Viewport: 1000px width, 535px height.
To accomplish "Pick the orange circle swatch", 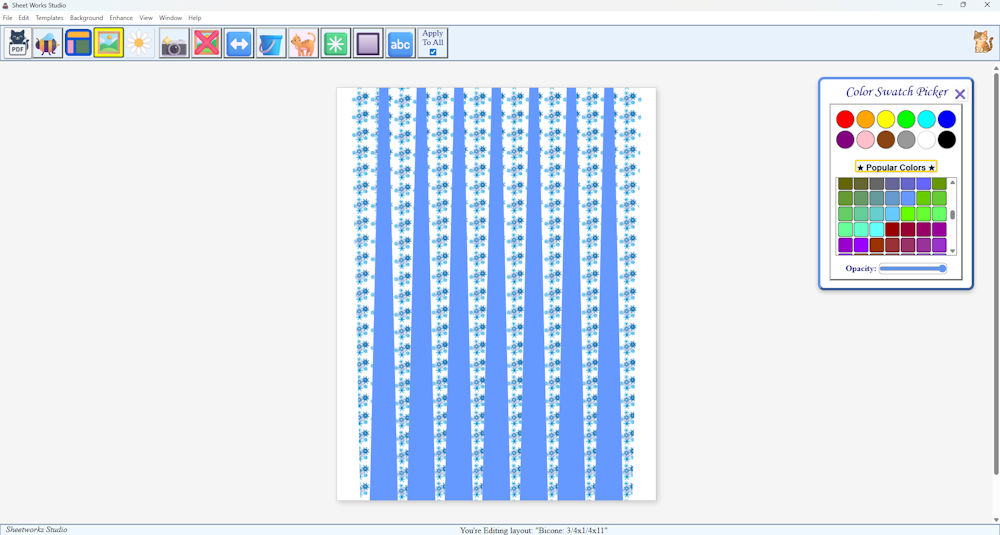I will click(x=865, y=119).
